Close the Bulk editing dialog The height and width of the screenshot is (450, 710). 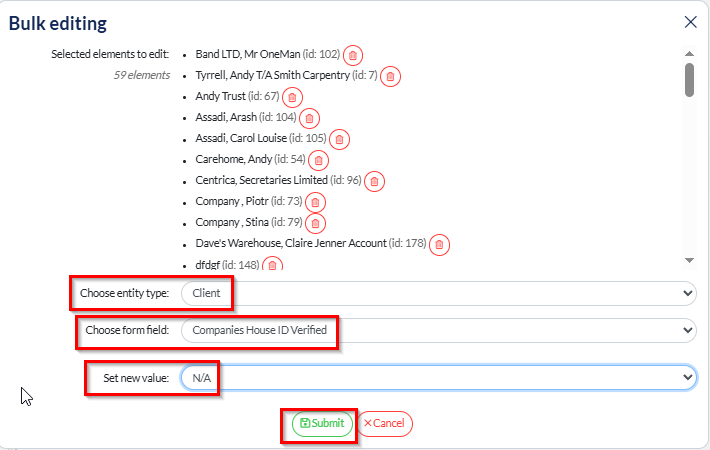[690, 22]
